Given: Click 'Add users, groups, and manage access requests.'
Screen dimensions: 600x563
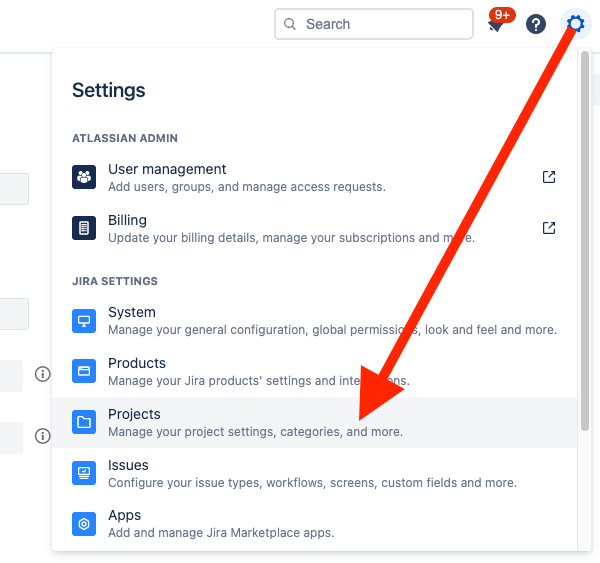Looking at the screenshot, I should pyautogui.click(x=247, y=187).
